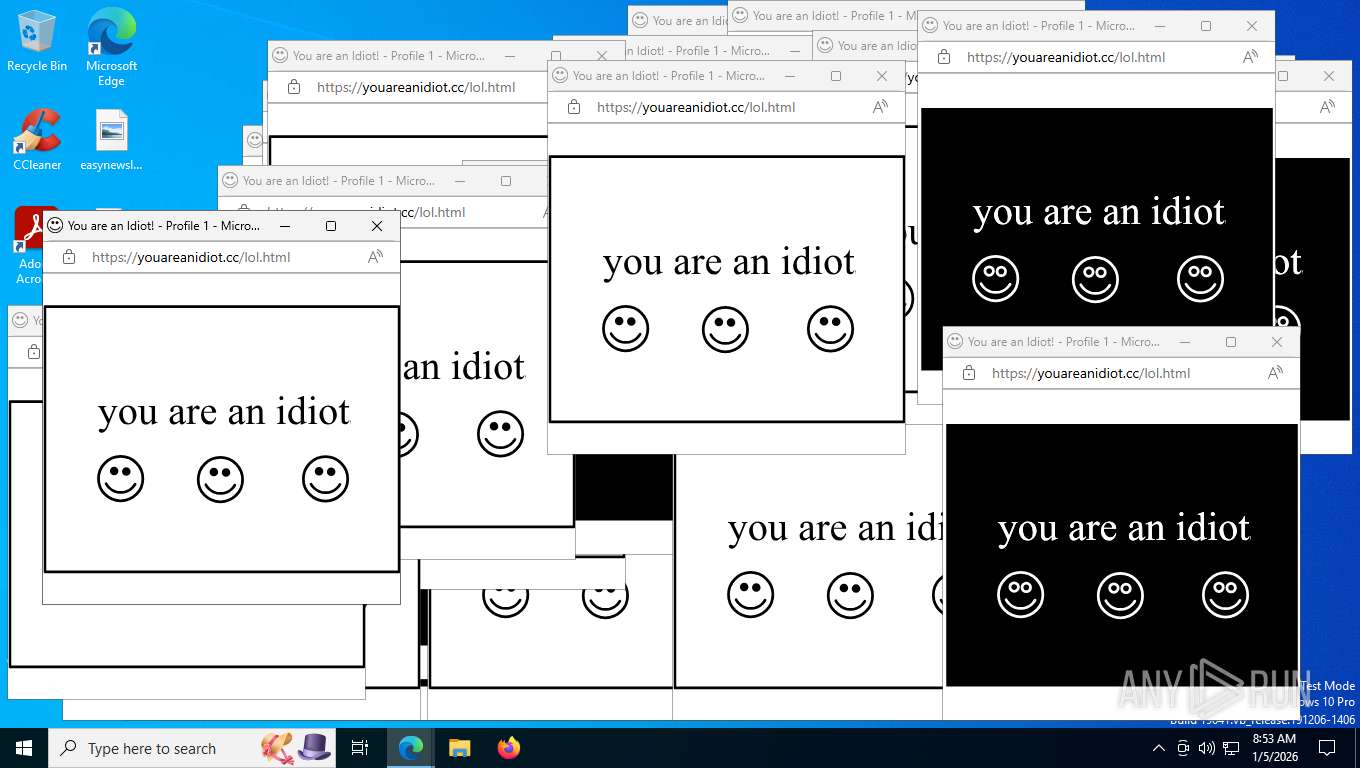
Task: Launch Firefox from the taskbar
Action: click(x=509, y=748)
